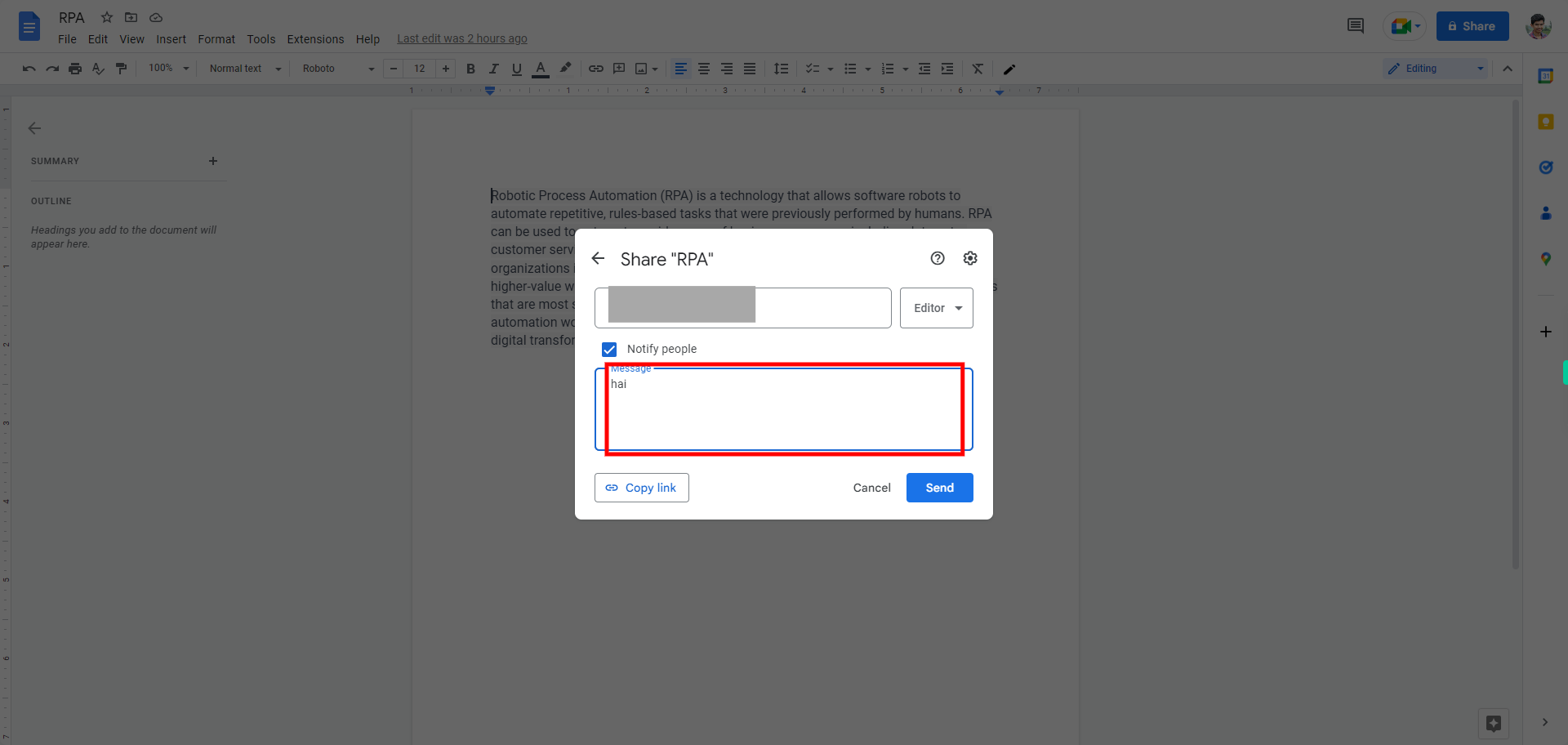Click into the Message text box
Image resolution: width=1568 pixels, height=745 pixels.
tap(784, 409)
